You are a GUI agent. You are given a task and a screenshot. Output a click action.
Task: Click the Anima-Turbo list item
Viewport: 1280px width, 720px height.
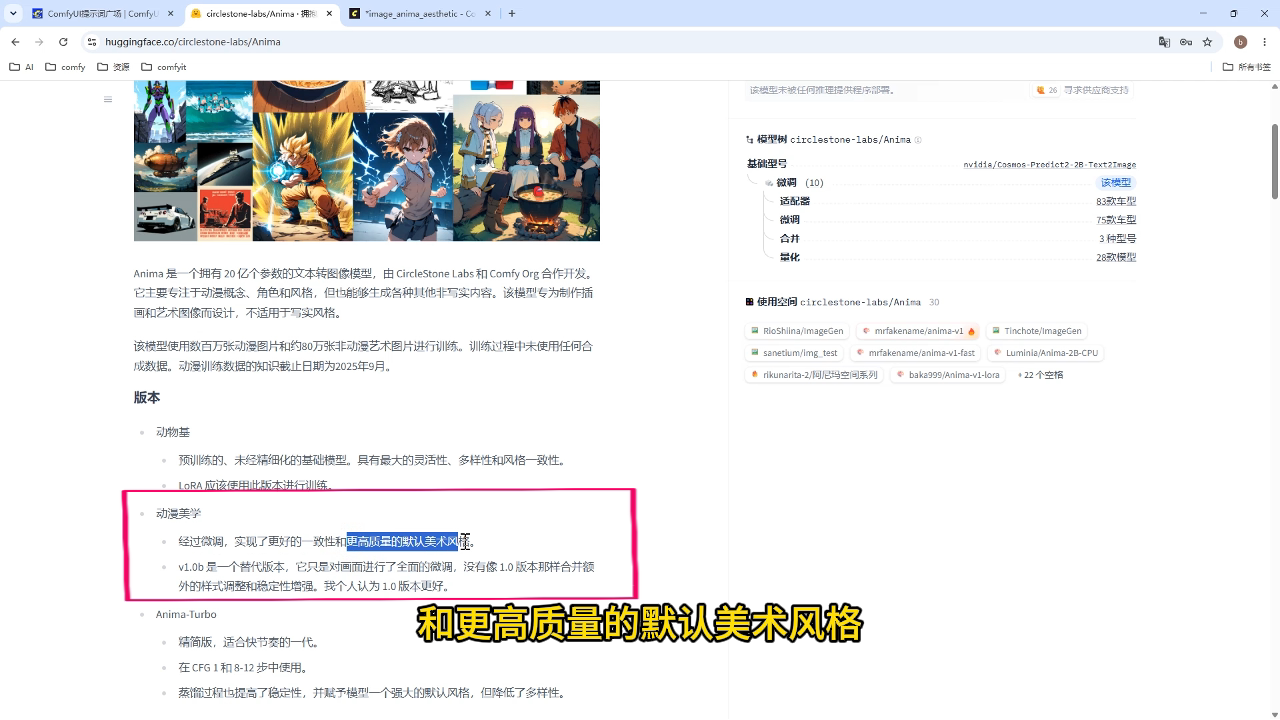pos(186,614)
